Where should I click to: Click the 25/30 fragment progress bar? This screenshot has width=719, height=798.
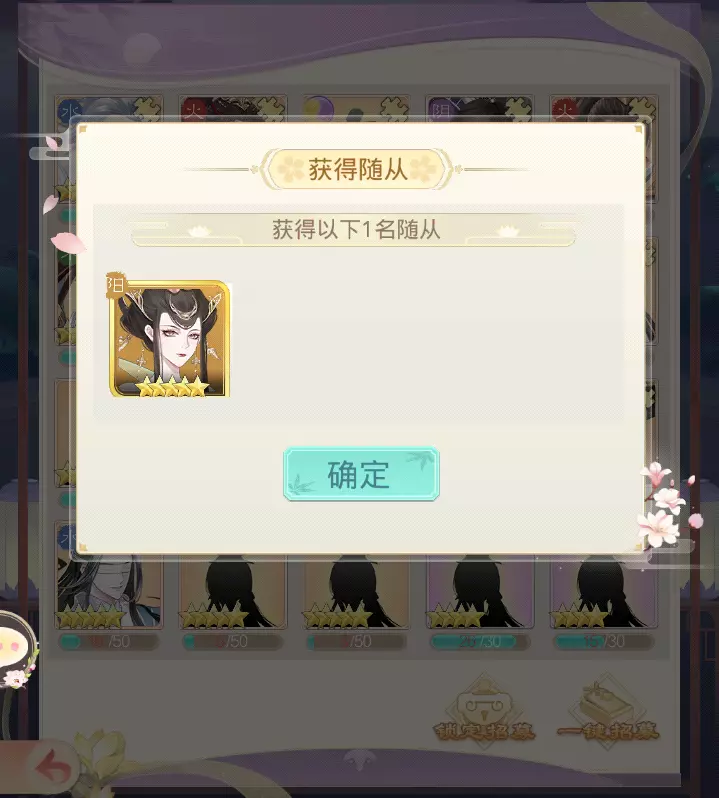(480, 642)
